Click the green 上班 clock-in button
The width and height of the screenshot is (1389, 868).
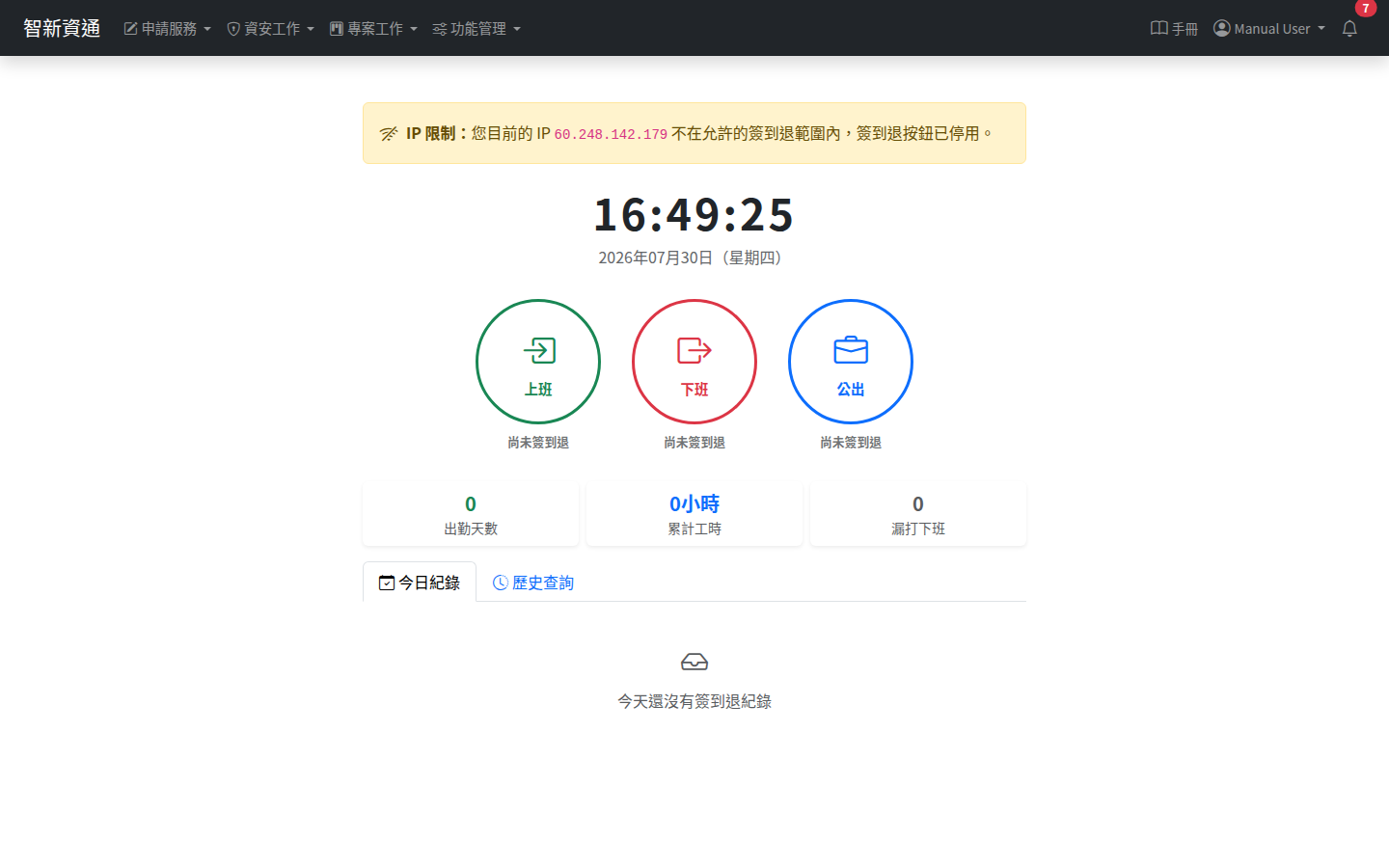tap(538, 362)
